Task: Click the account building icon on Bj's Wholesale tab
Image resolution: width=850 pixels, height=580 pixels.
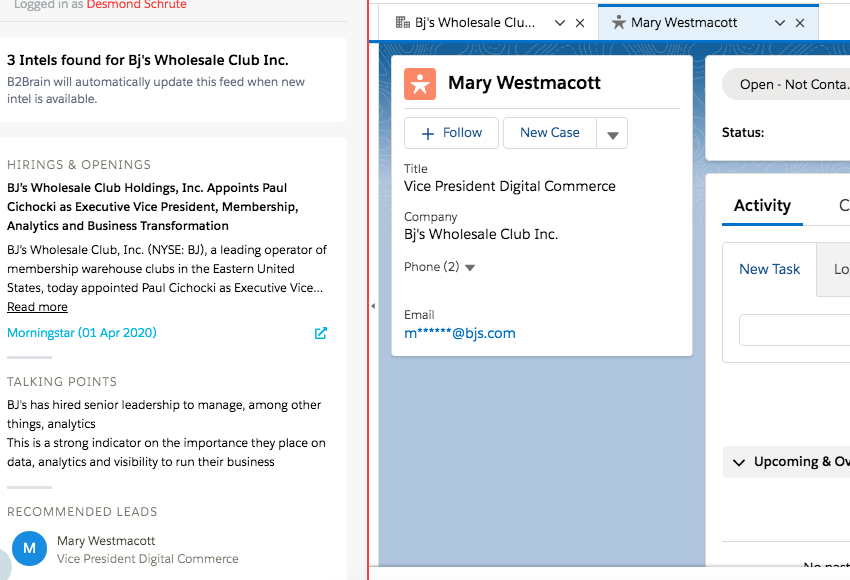Action: pos(403,22)
